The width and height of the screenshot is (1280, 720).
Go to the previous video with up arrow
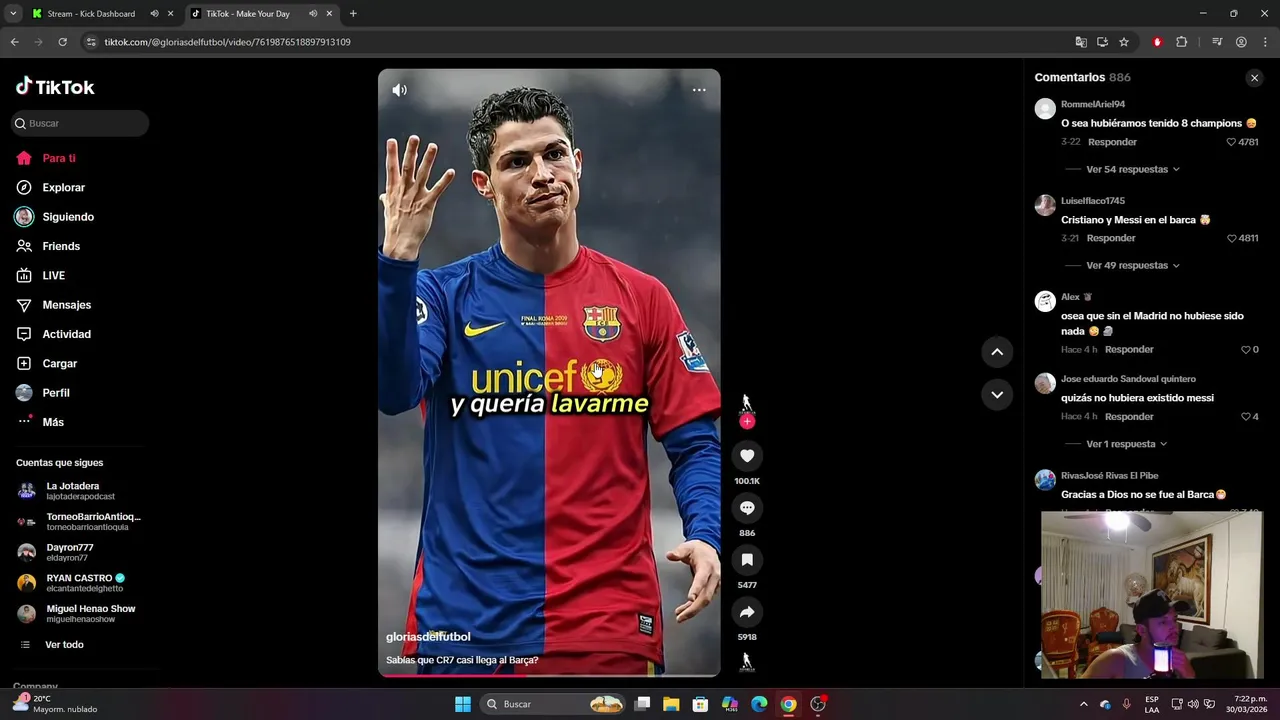coord(997,352)
